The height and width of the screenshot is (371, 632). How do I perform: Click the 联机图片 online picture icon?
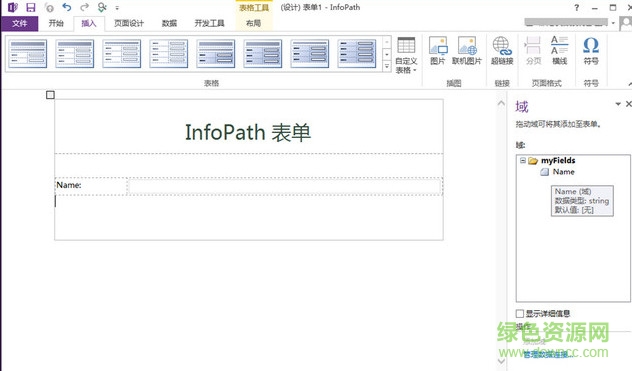467,51
